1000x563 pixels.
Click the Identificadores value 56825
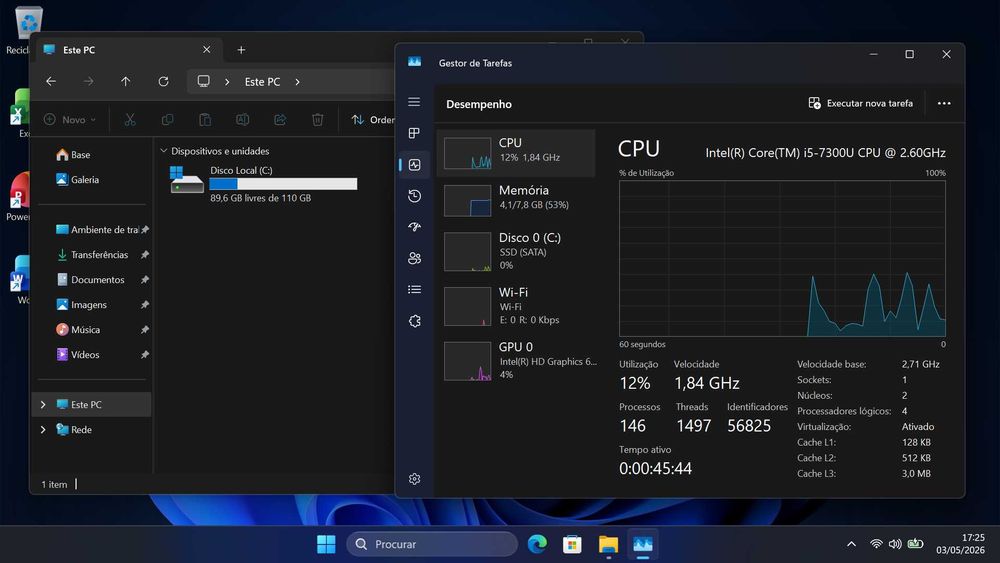click(x=749, y=426)
